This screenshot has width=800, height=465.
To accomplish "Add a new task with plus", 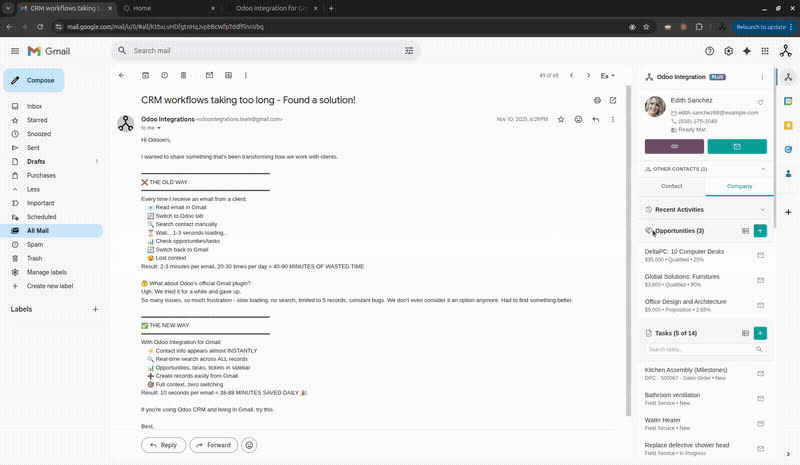I will click(760, 333).
